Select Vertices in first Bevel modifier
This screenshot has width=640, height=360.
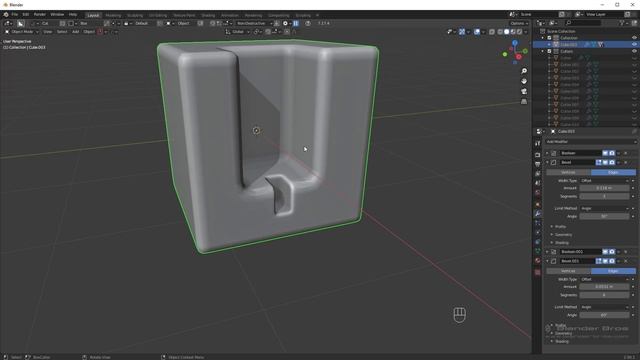[568, 172]
